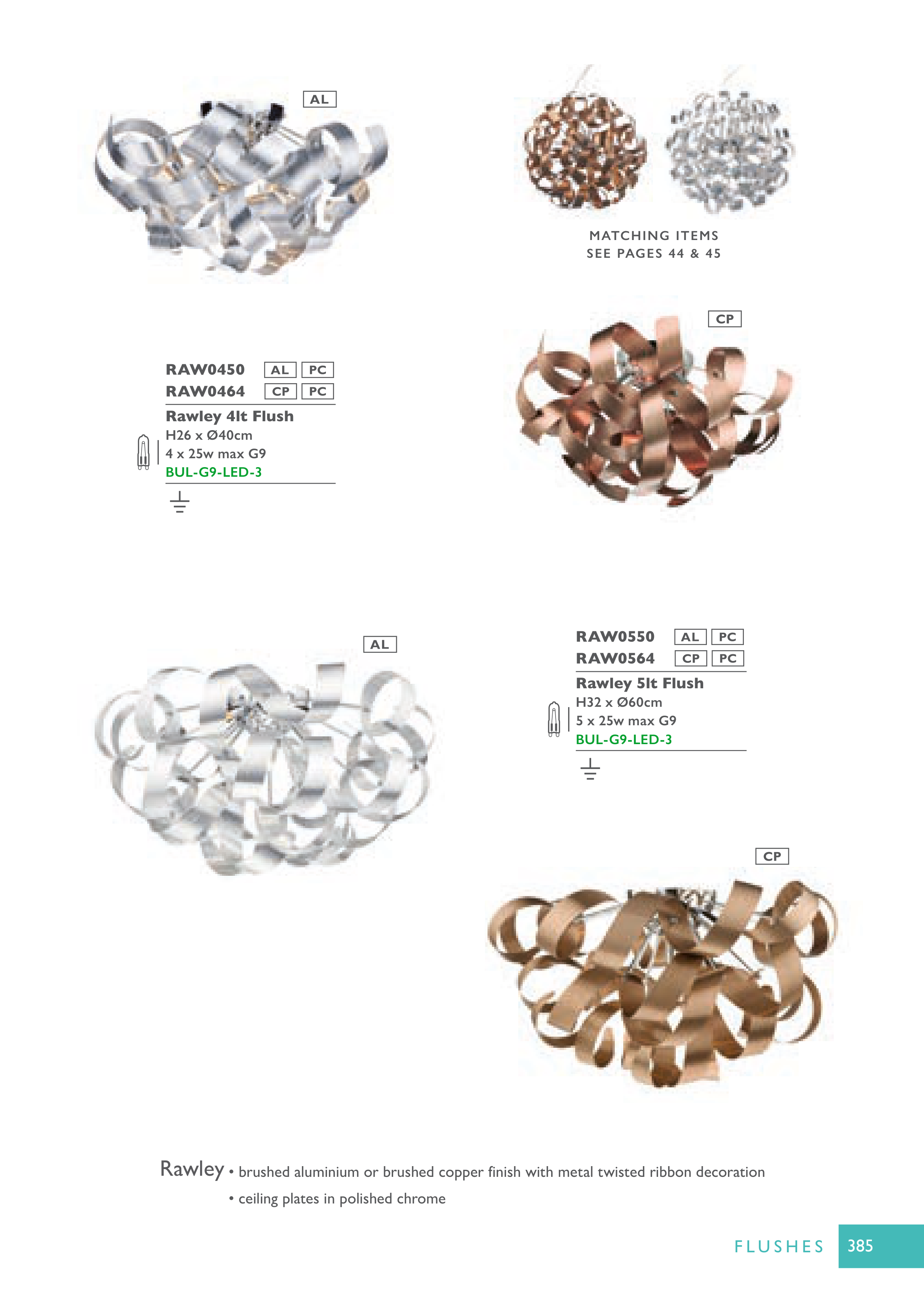Click the G9 bulb icon beside Rawley 4lt
Viewport: 924px width, 1310px height.
[x=143, y=452]
